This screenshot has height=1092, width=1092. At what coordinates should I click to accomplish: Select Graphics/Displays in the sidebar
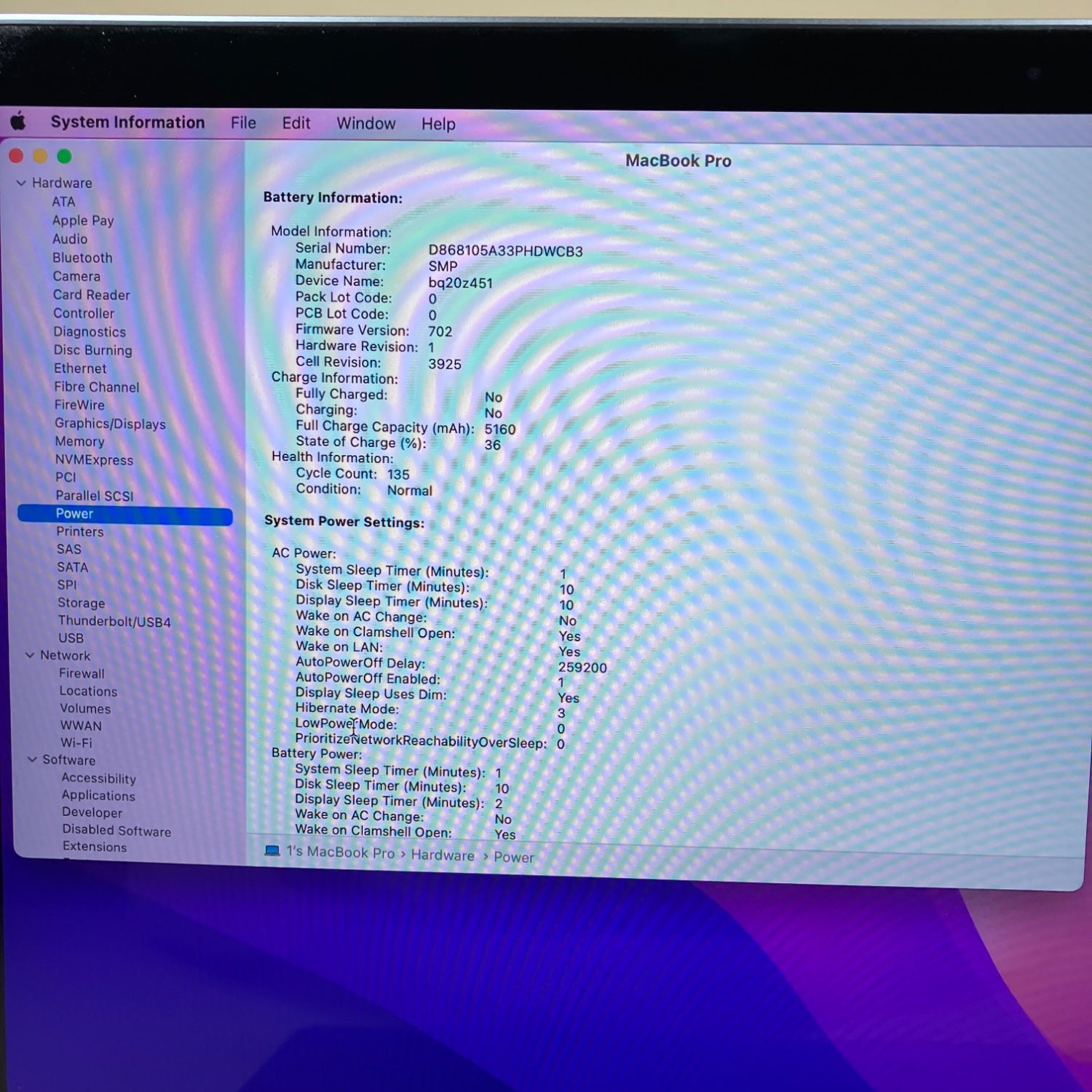pyautogui.click(x=110, y=424)
